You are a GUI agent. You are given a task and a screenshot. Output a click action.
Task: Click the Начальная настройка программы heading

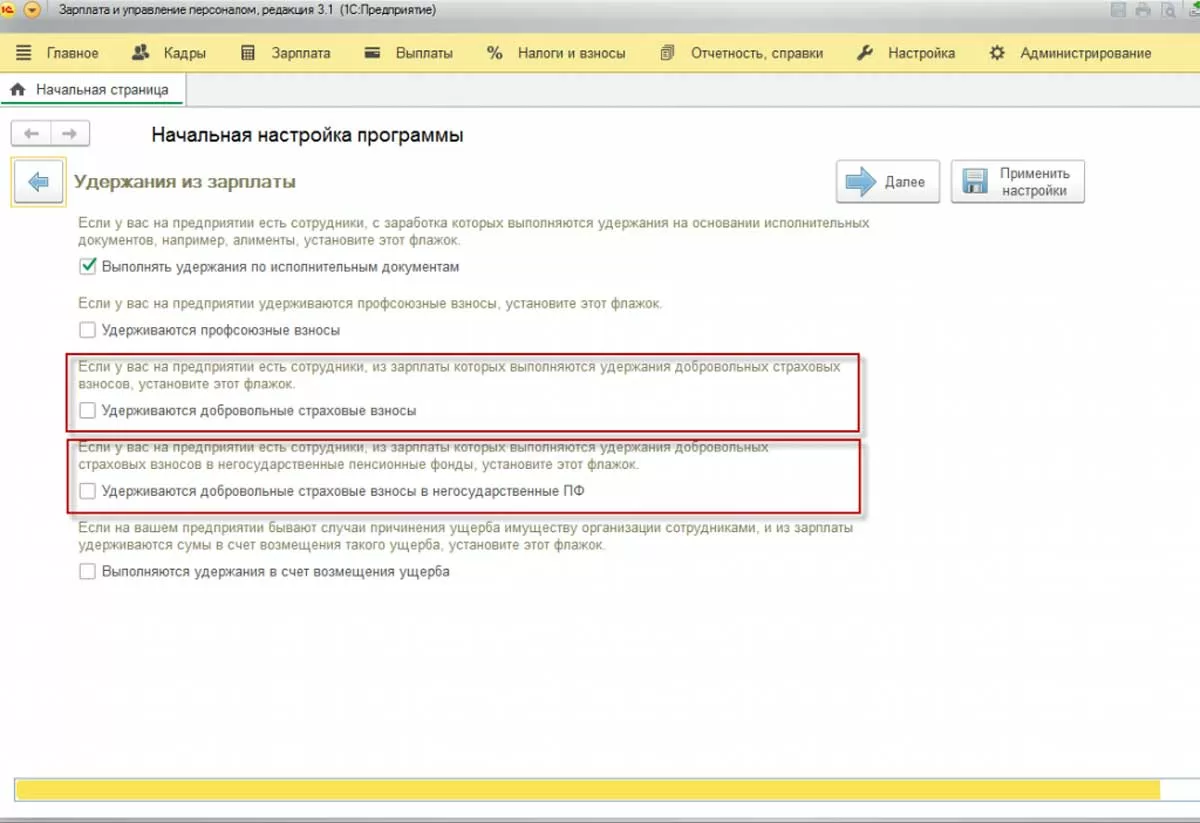[307, 135]
